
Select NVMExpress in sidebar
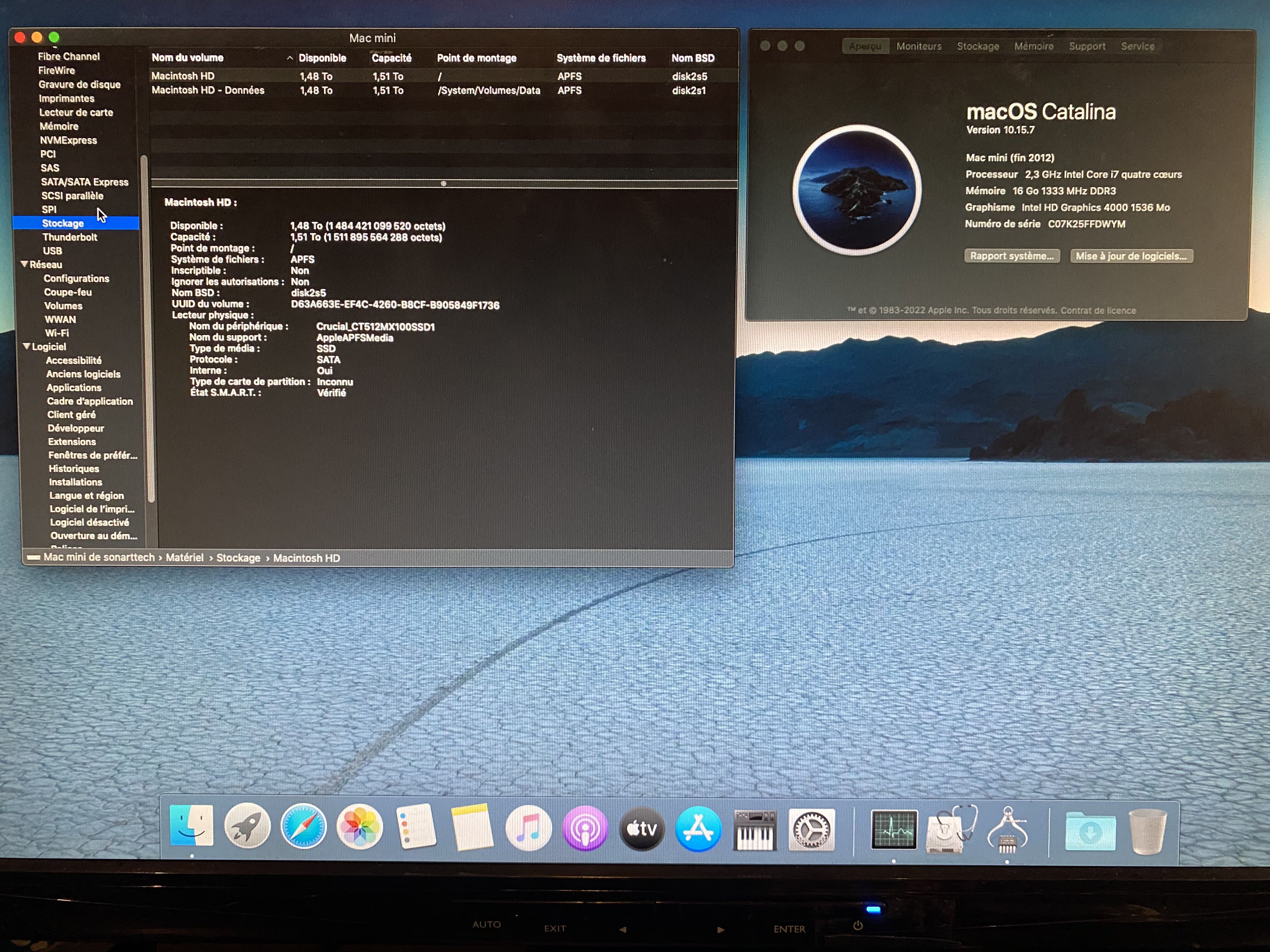pos(68,140)
